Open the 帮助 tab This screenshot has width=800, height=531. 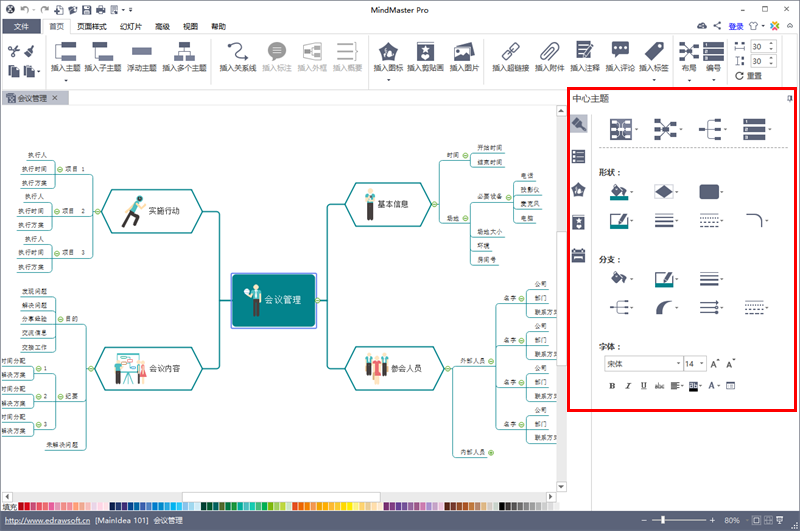218,27
